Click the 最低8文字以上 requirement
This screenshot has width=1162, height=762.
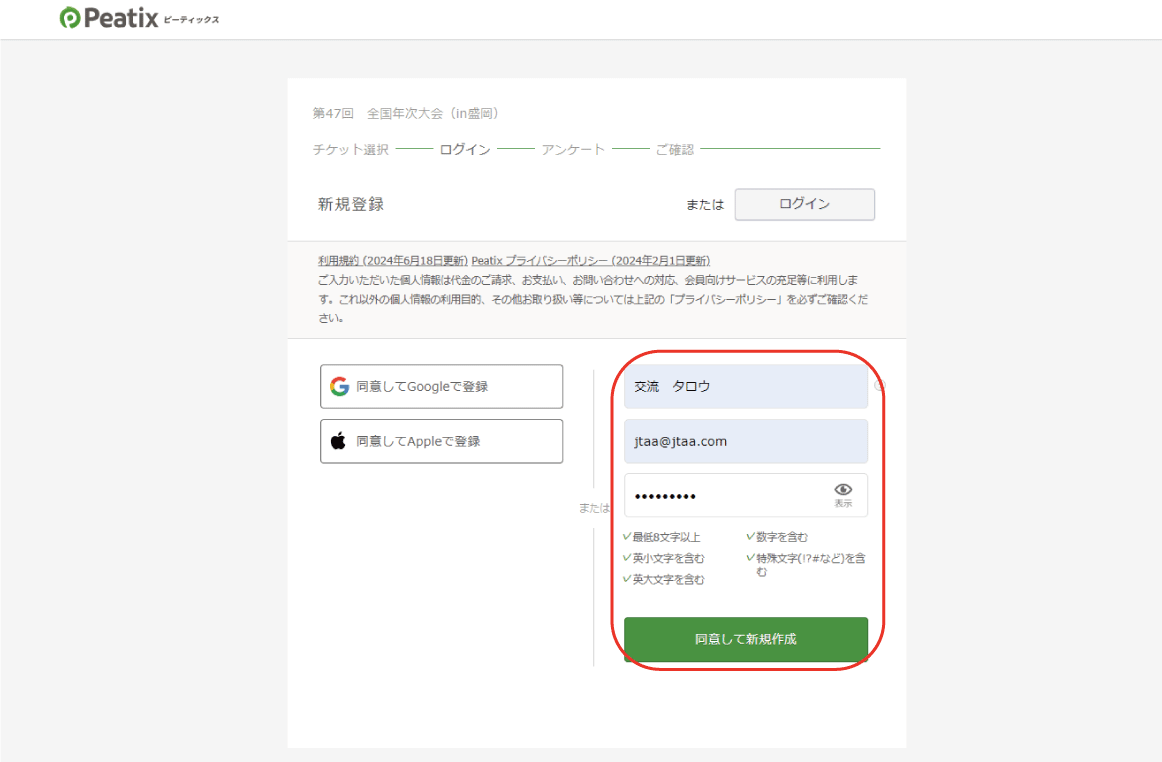[665, 537]
